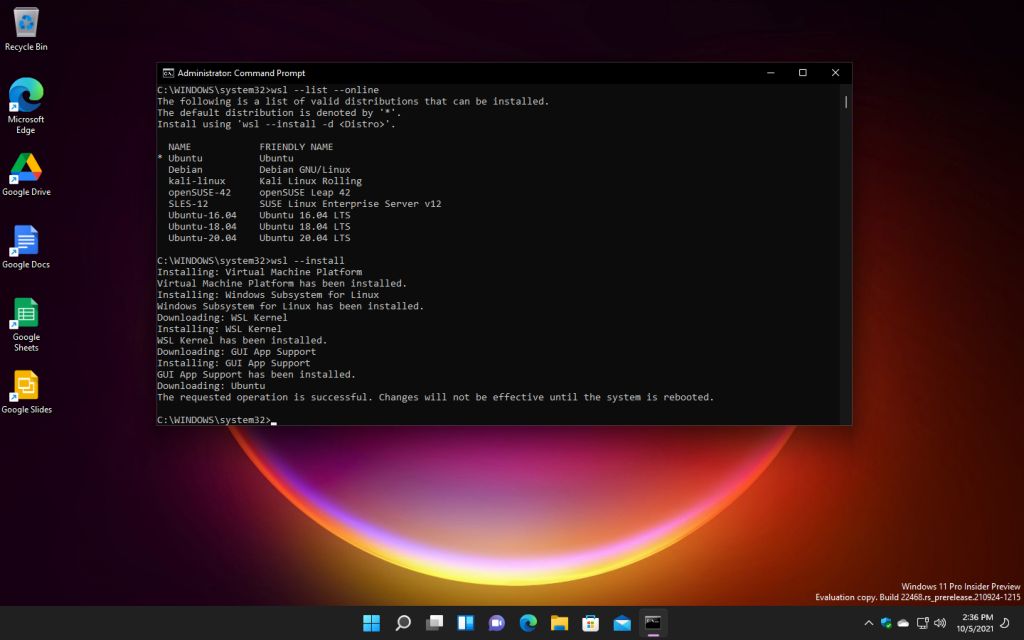
Task: Open the Mail app from taskbar
Action: [x=621, y=623]
